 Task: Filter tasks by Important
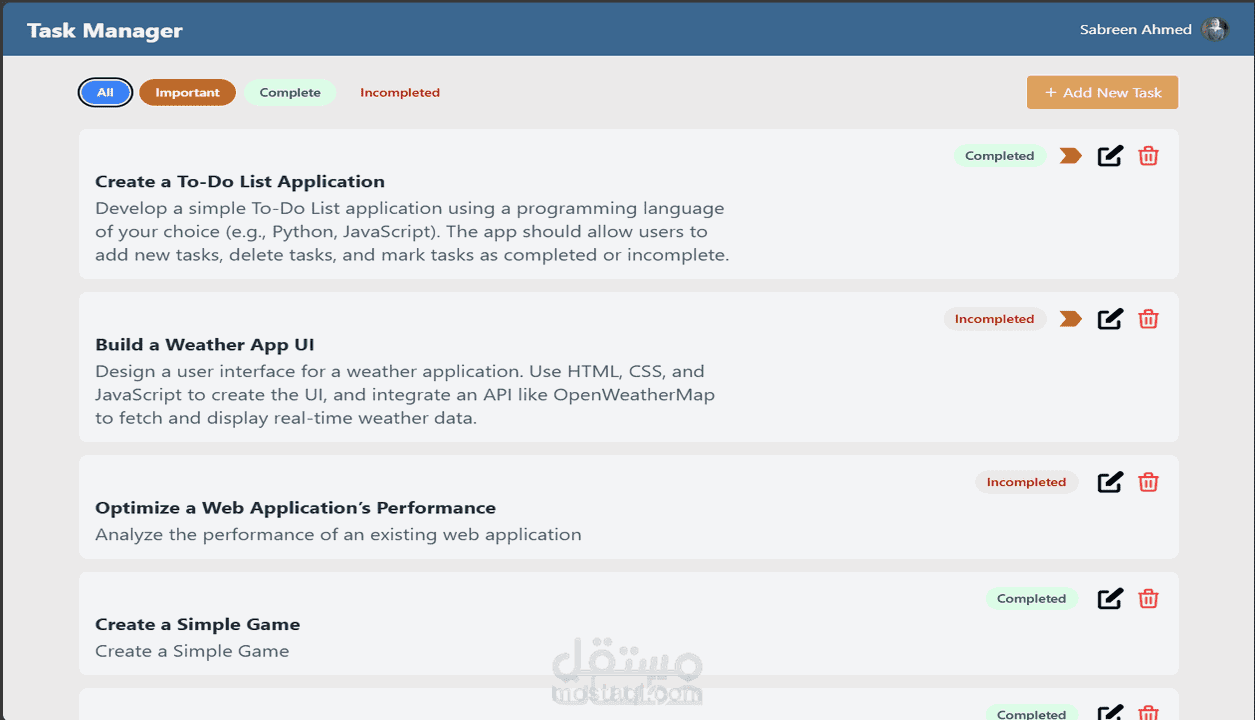click(x=187, y=92)
